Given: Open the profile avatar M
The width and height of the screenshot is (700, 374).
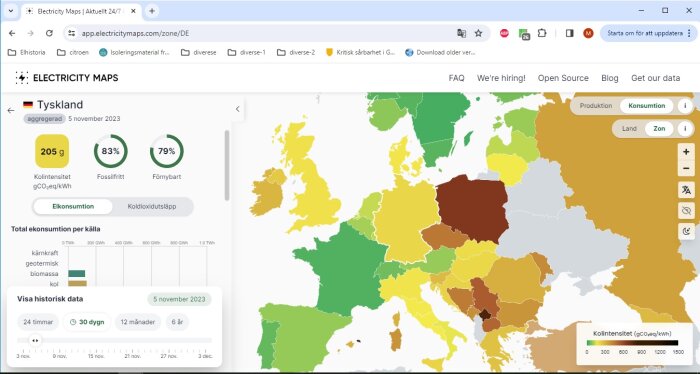Looking at the screenshot, I should [588, 33].
